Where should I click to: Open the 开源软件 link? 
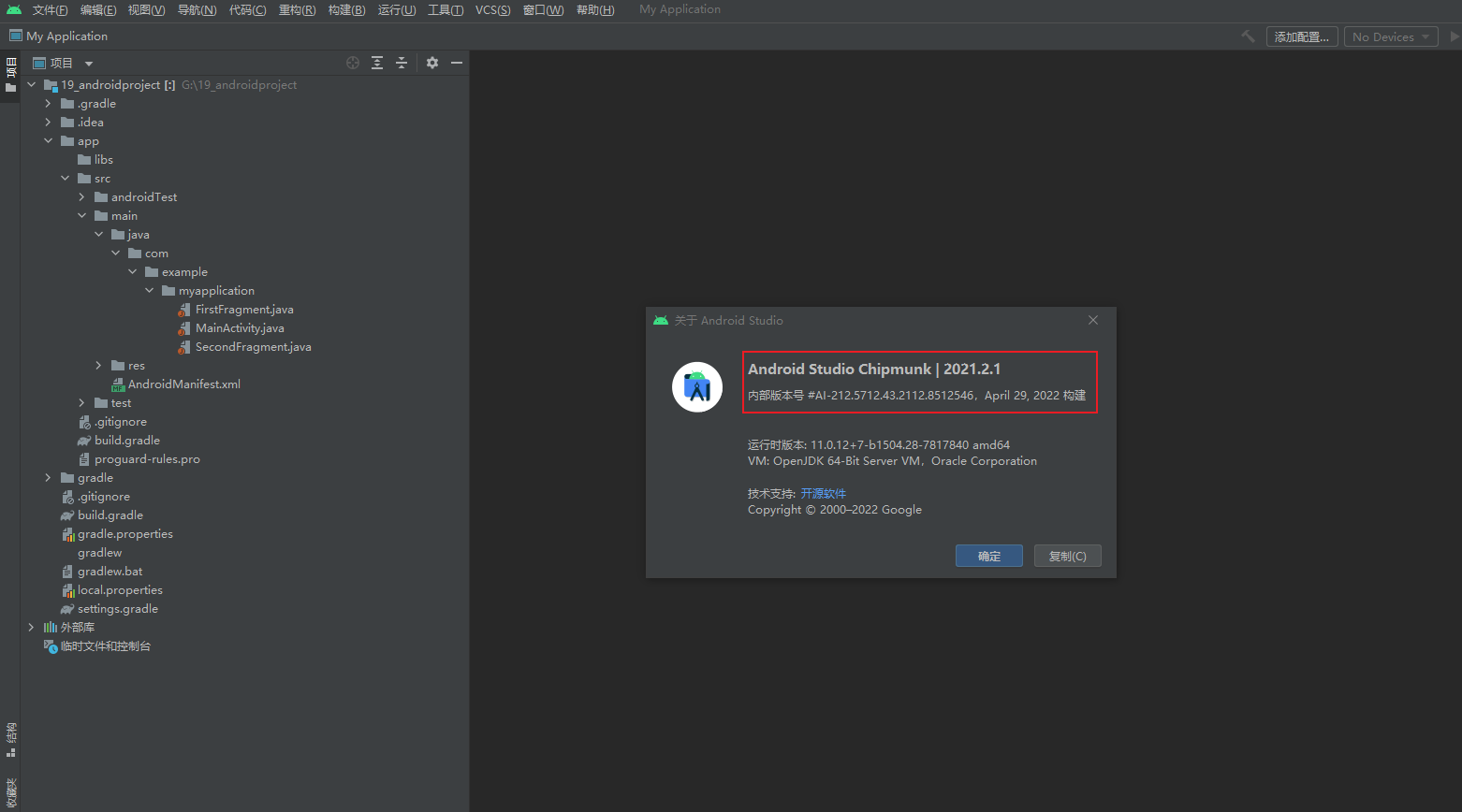823,494
